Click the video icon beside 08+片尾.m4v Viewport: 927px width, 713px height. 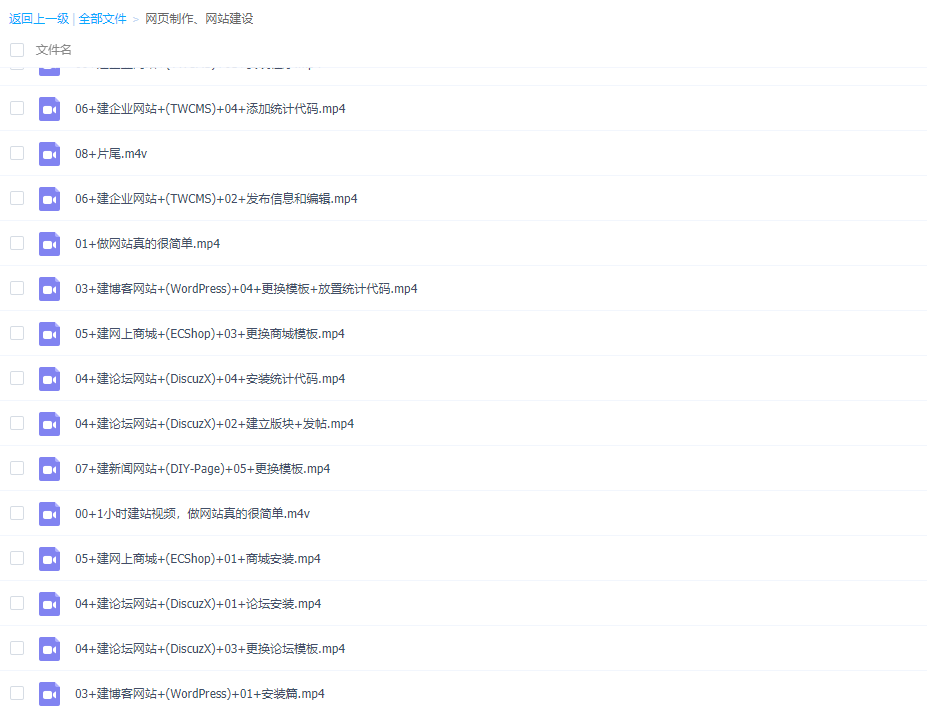49,153
